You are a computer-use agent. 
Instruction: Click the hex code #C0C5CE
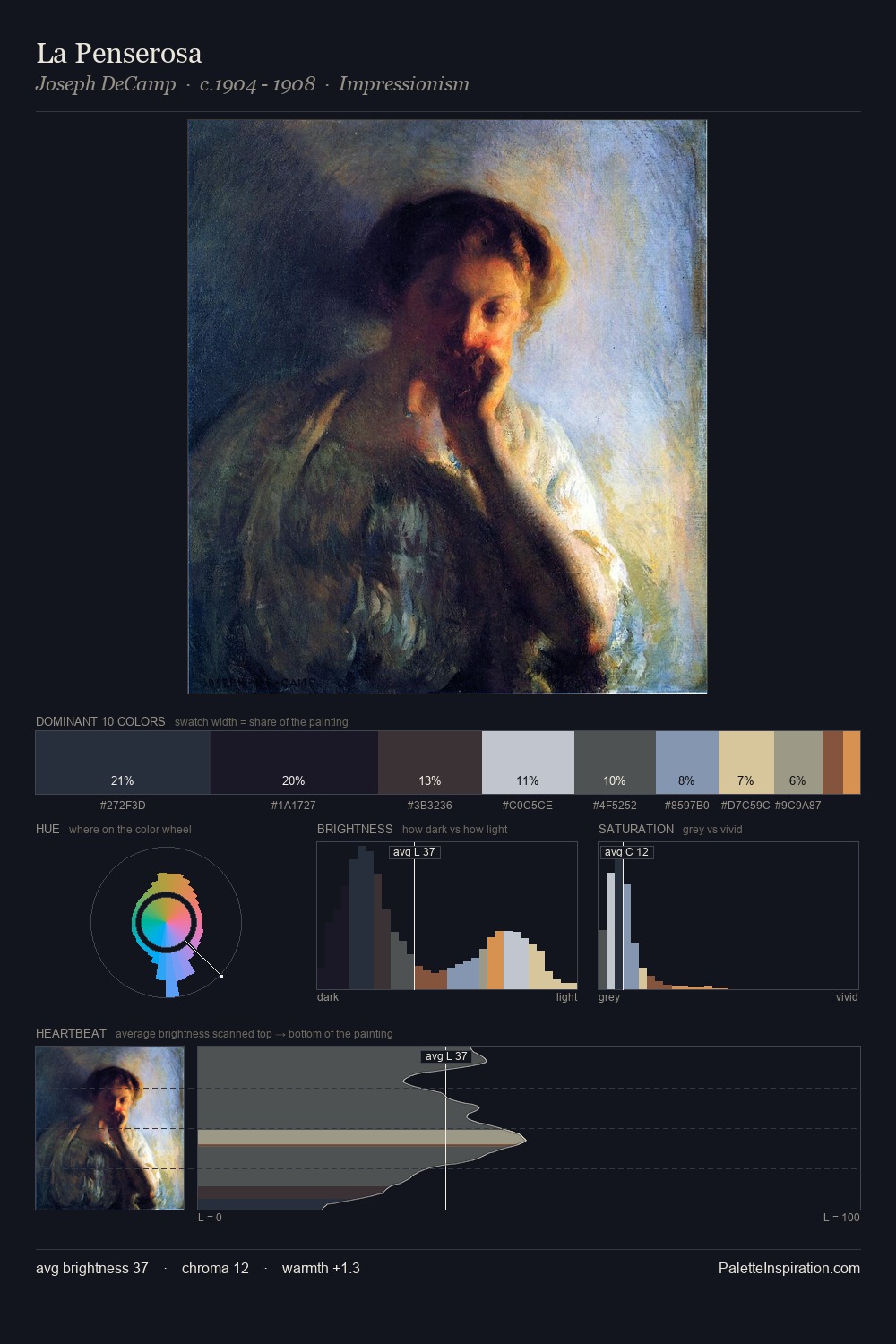tap(528, 806)
